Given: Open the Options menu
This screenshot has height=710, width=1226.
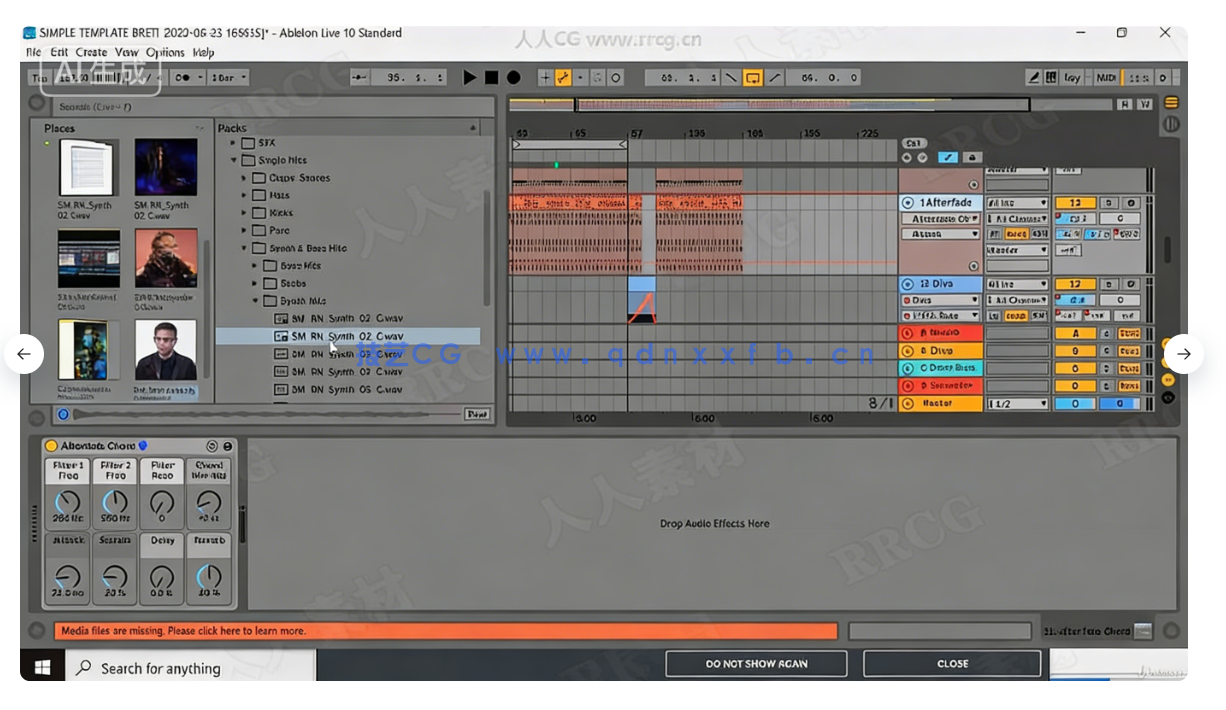Looking at the screenshot, I should (x=167, y=52).
